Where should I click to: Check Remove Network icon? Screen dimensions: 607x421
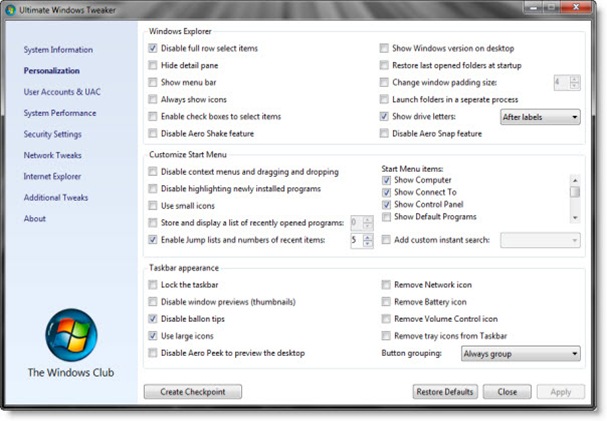pos(386,285)
